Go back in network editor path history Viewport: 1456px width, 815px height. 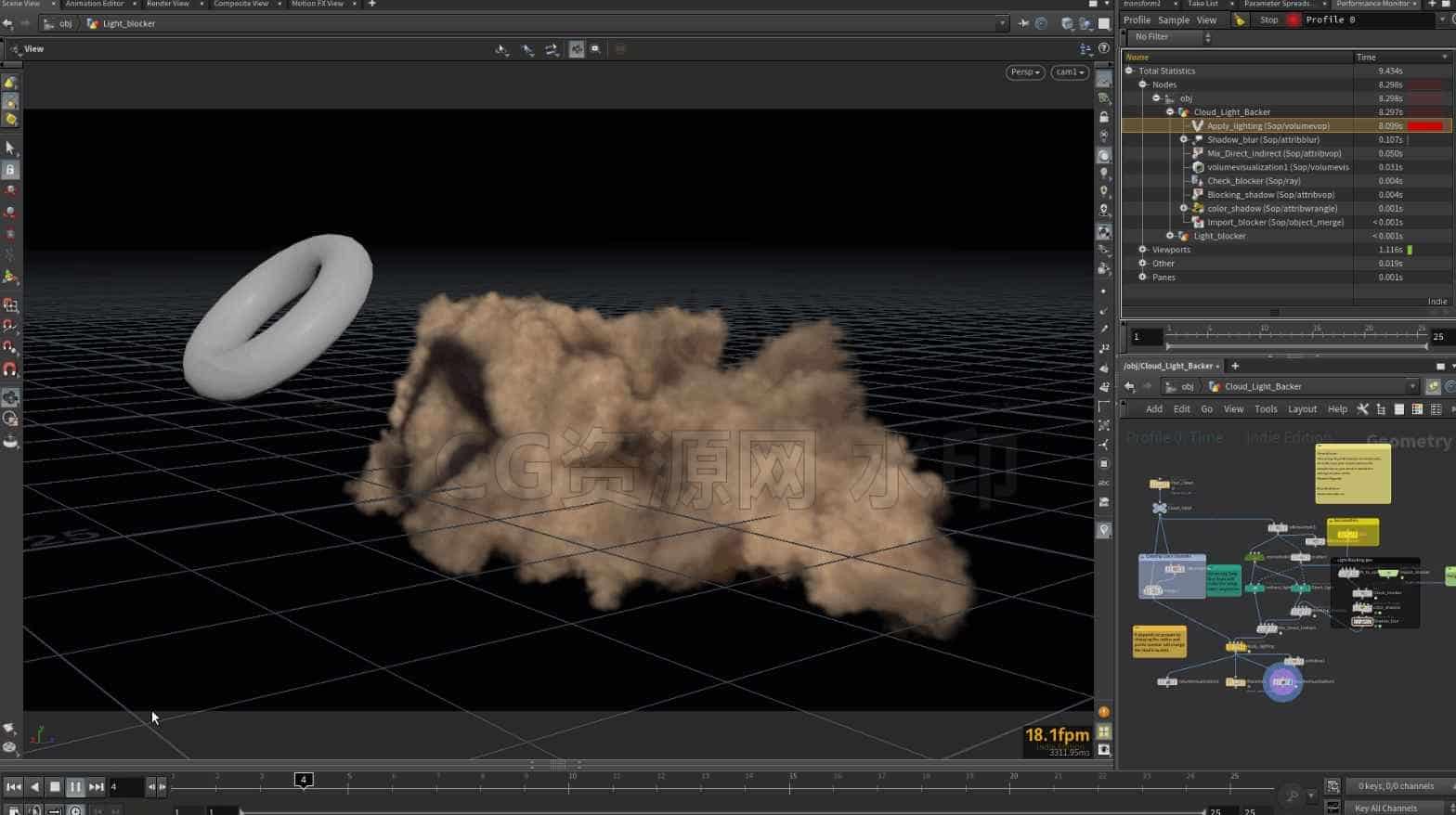point(1129,387)
